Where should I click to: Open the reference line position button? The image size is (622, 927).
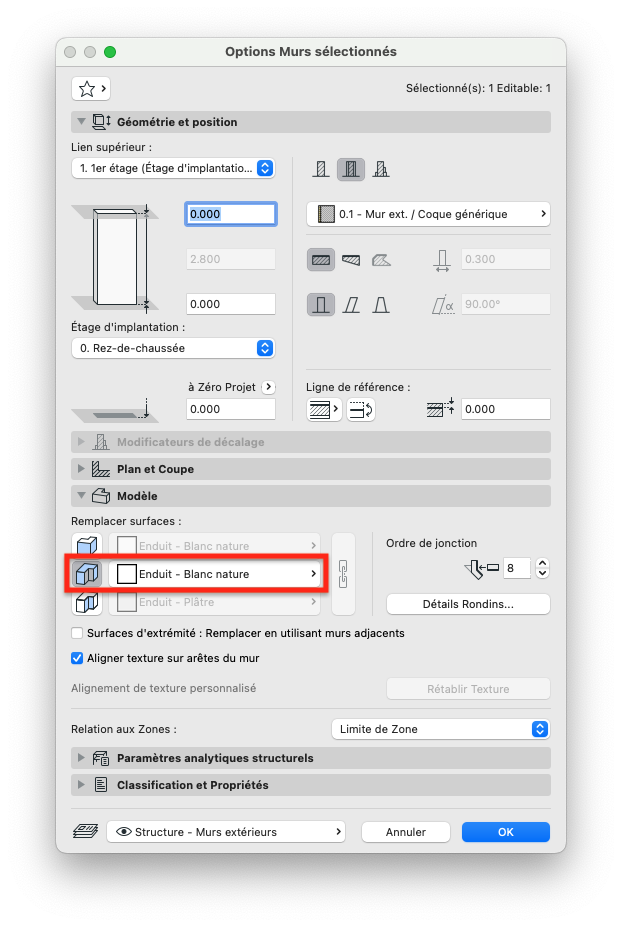point(324,409)
